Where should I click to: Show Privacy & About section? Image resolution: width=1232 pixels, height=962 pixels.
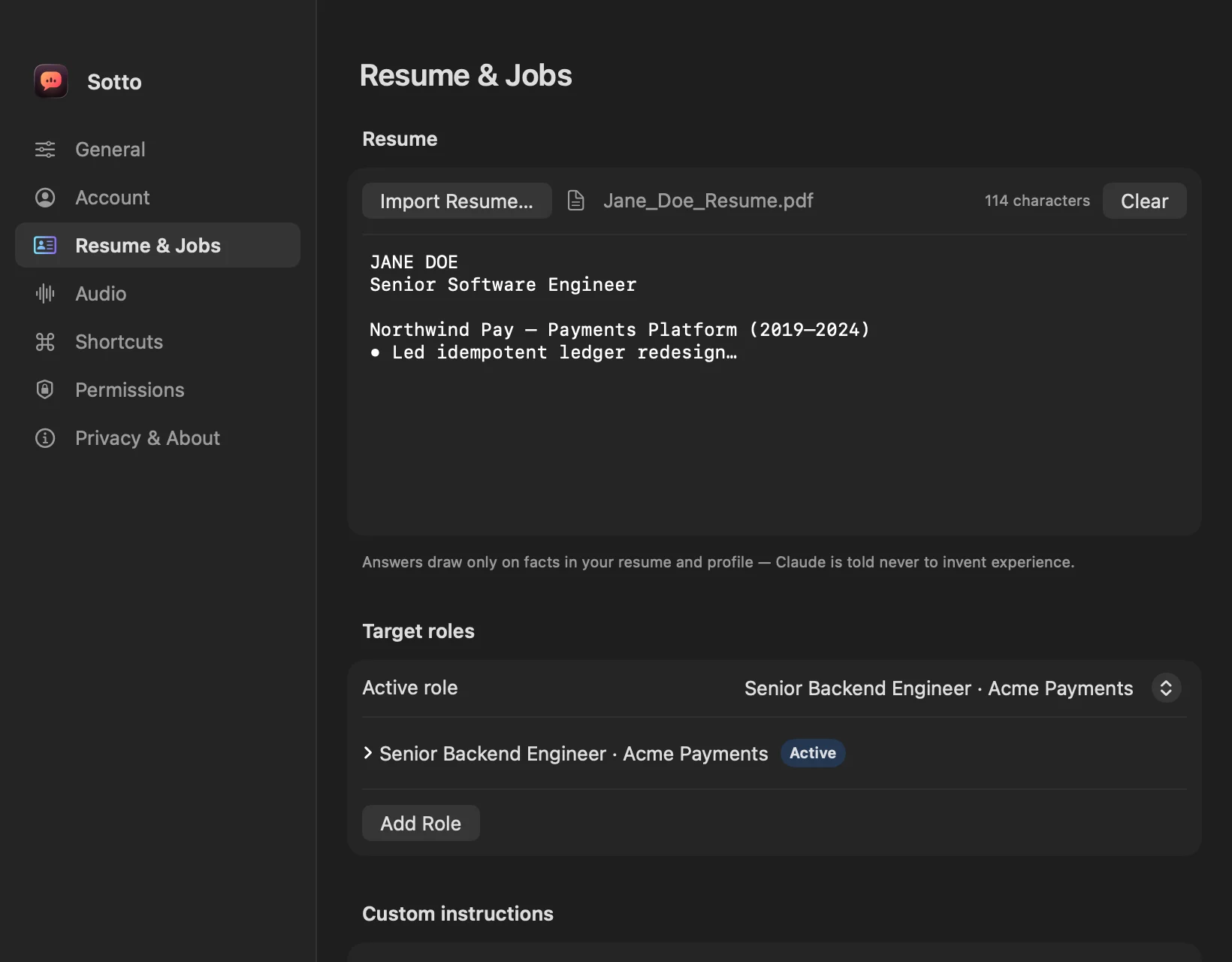(x=158, y=438)
